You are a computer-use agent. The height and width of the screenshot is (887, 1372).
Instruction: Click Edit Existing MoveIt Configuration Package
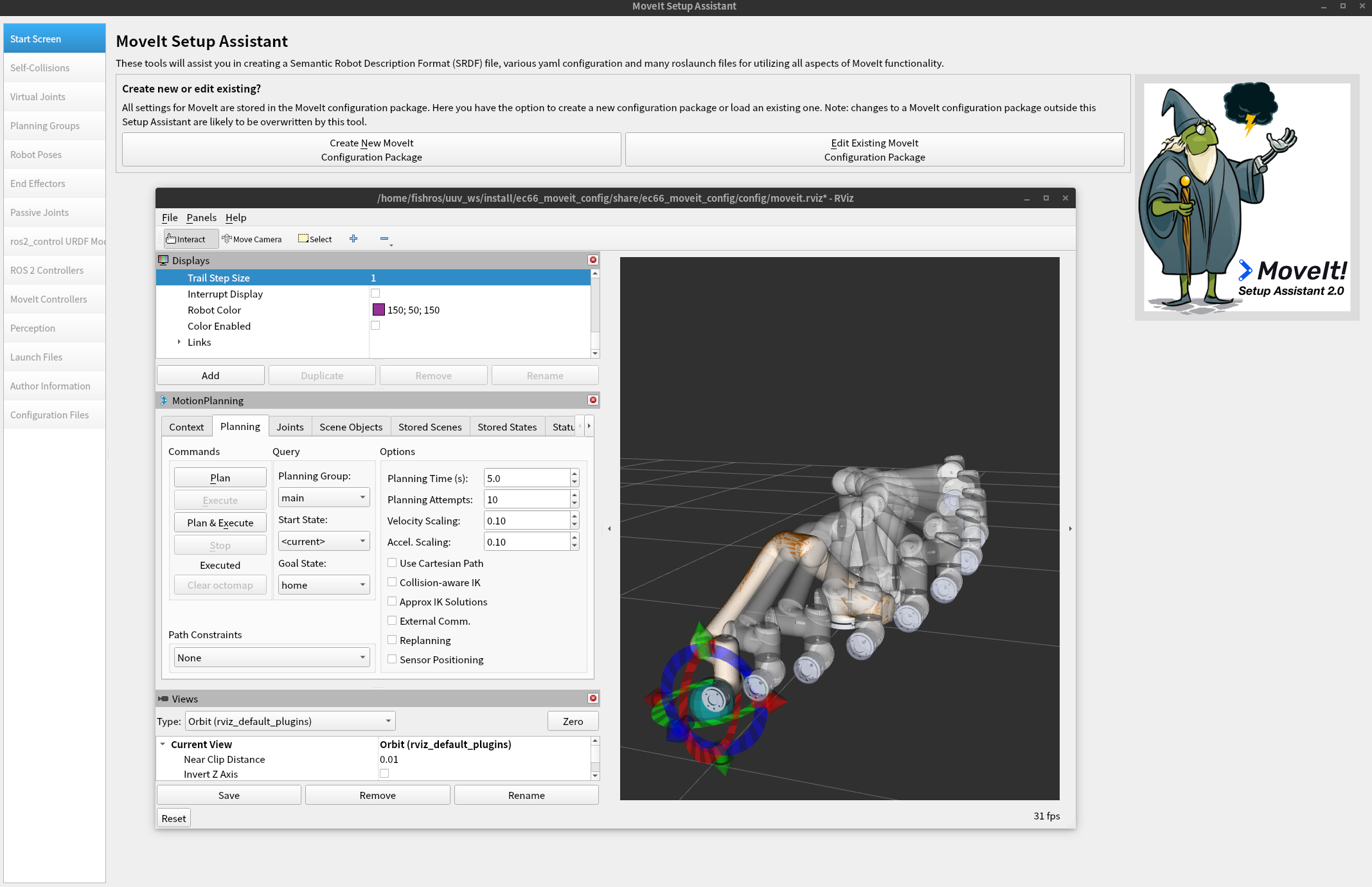click(x=875, y=150)
